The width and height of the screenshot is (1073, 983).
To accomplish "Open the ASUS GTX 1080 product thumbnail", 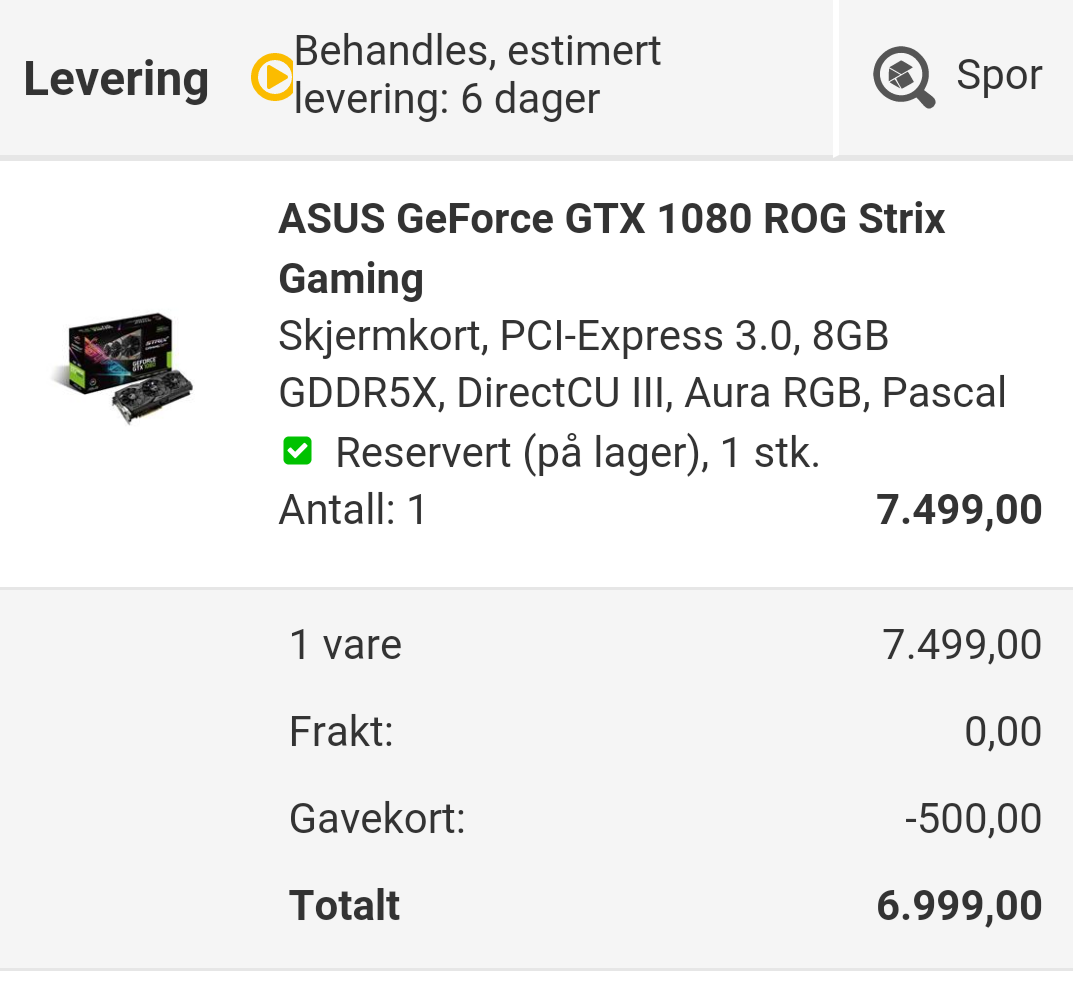I will click(x=122, y=368).
